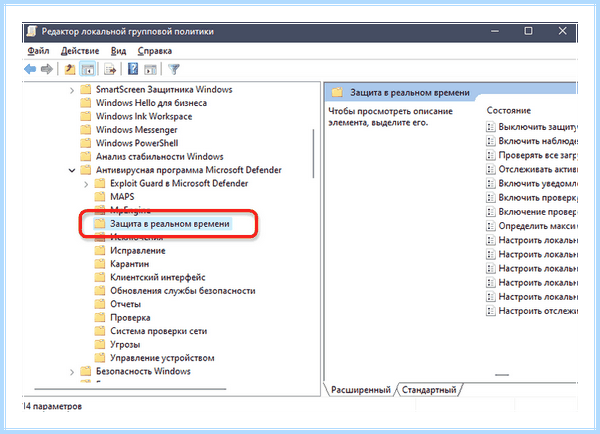
Task: Select Анализ стабильности Windows folder
Action: point(160,157)
